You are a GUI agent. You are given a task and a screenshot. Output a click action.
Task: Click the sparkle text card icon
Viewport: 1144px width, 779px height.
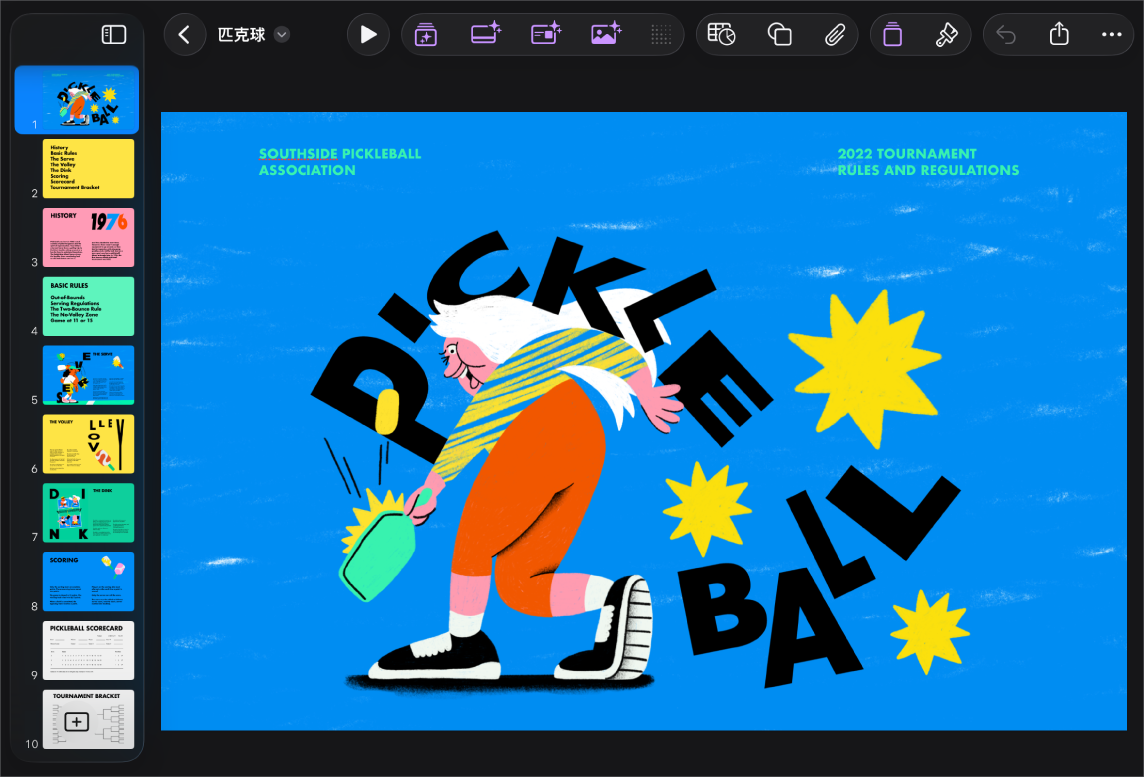pyautogui.click(x=545, y=35)
